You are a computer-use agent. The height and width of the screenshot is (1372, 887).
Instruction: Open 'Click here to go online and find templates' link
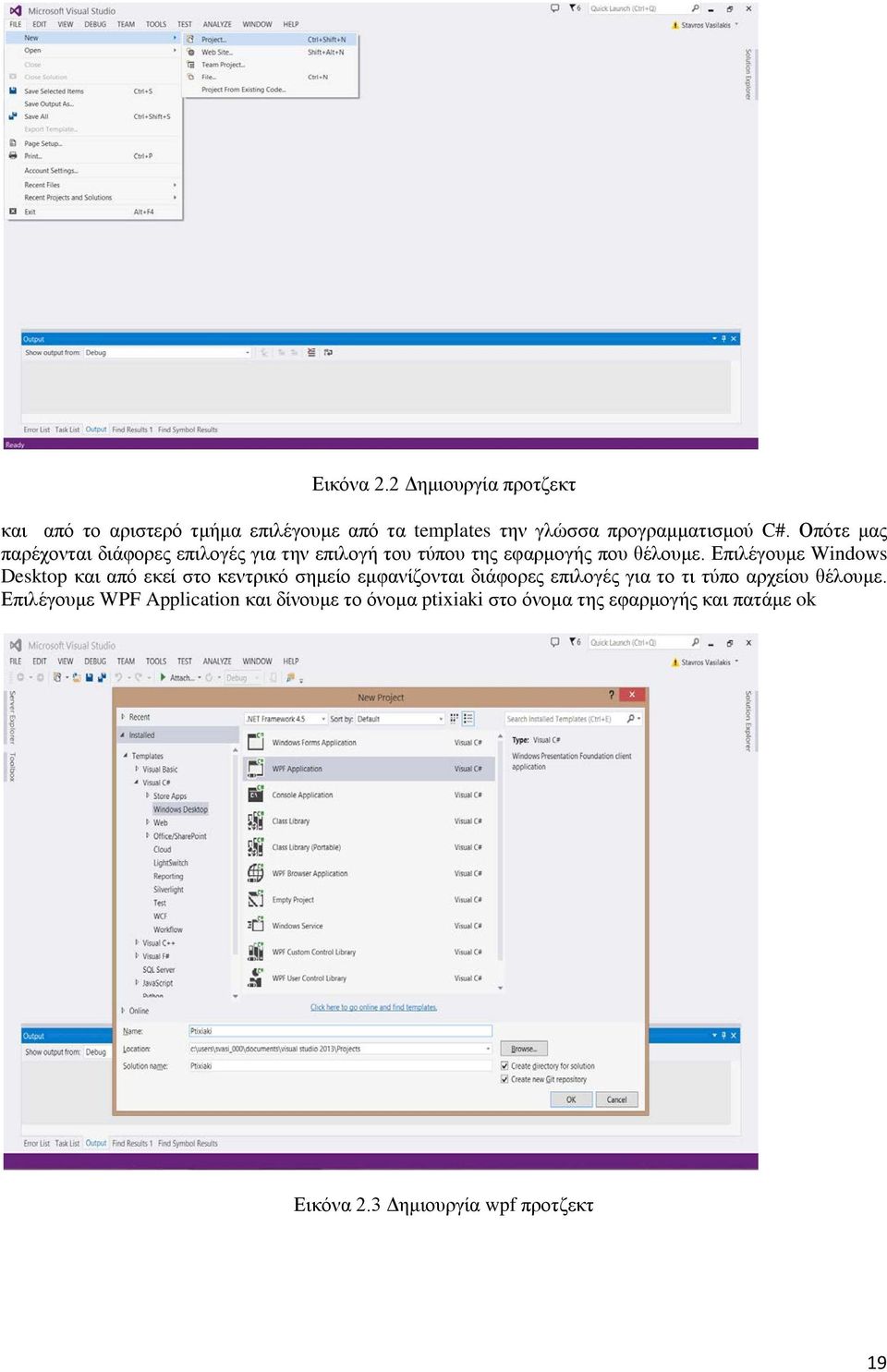(373, 1007)
